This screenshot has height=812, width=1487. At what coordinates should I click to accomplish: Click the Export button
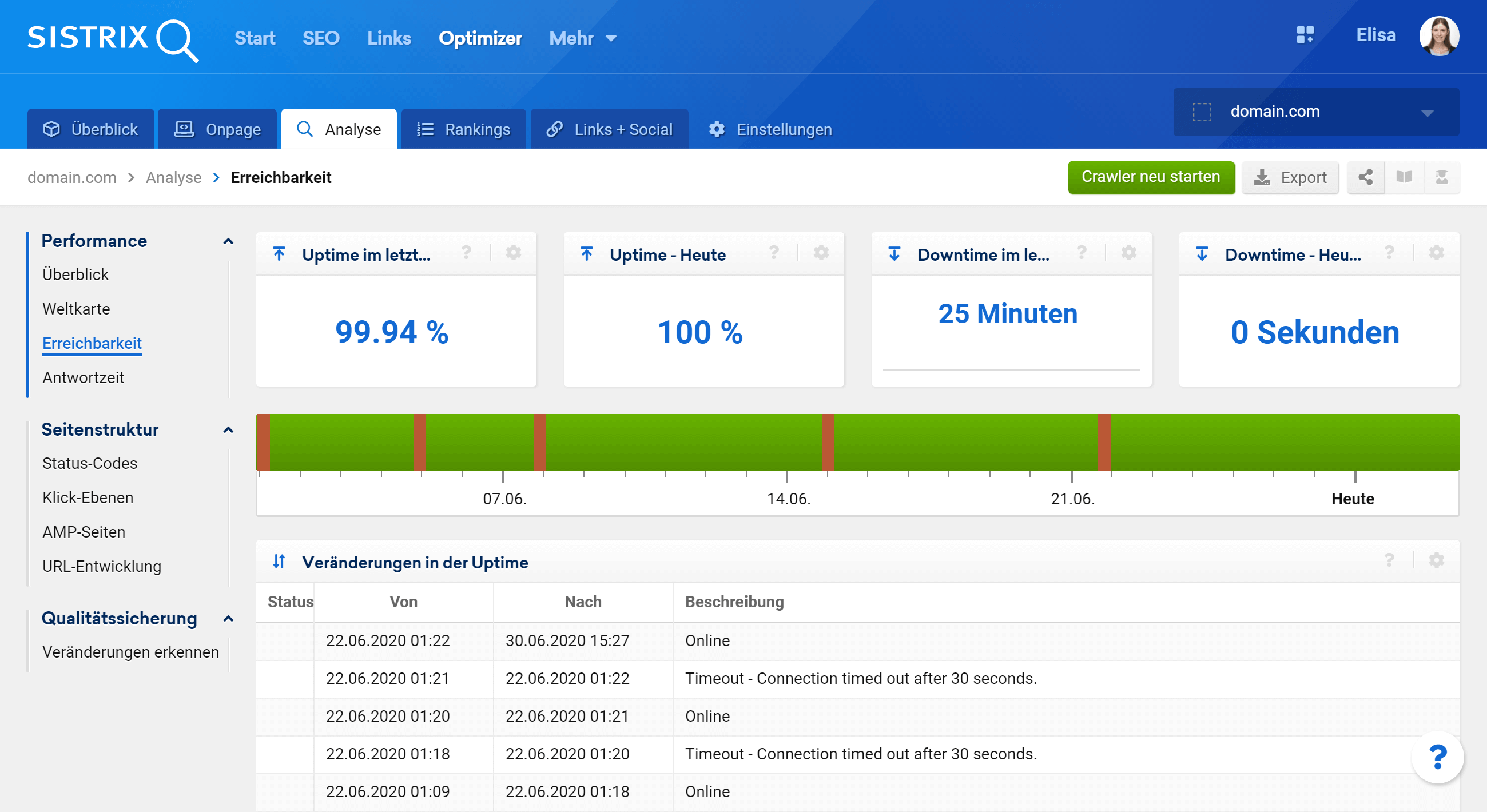(1290, 178)
